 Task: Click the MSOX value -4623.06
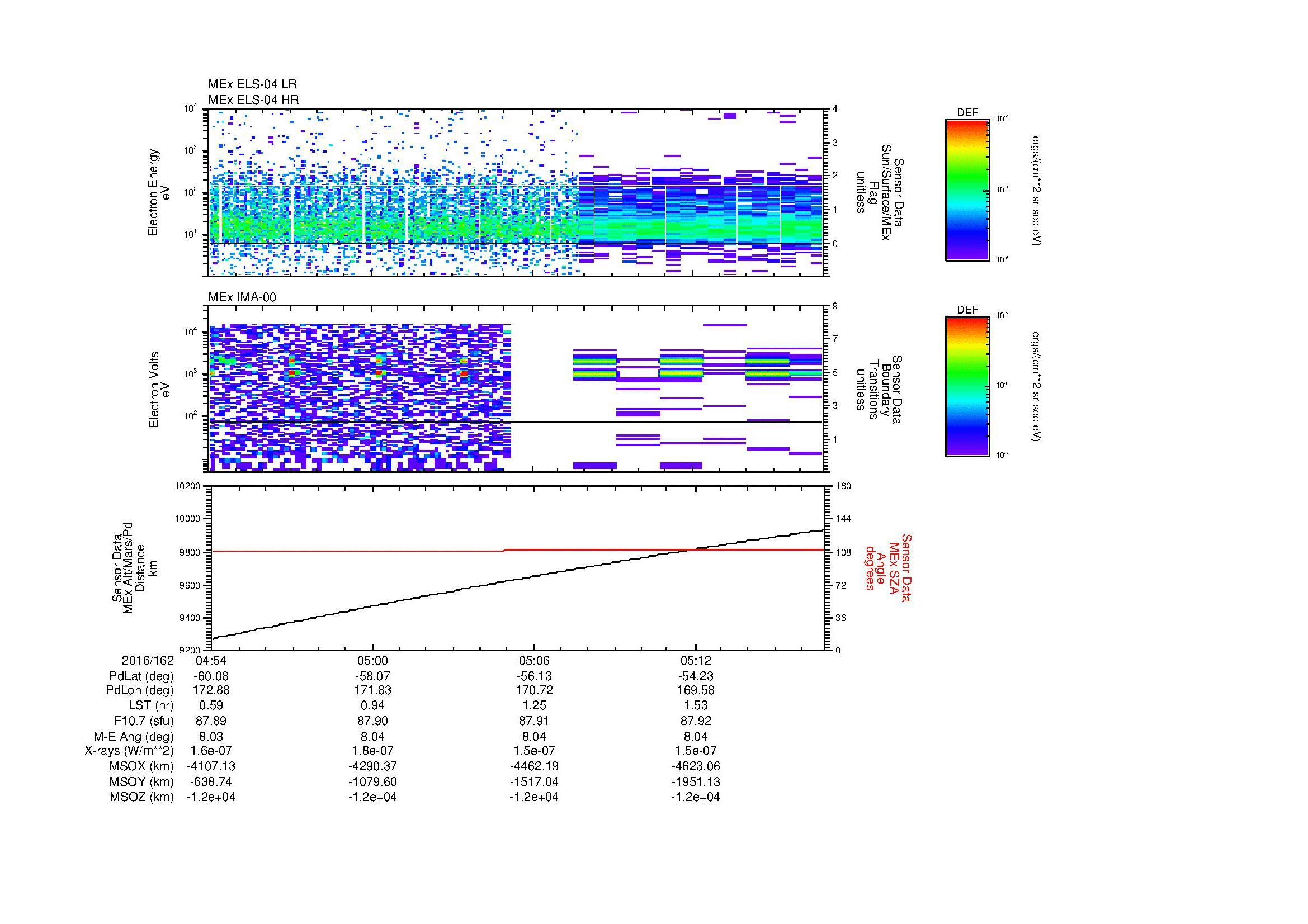pos(696,766)
